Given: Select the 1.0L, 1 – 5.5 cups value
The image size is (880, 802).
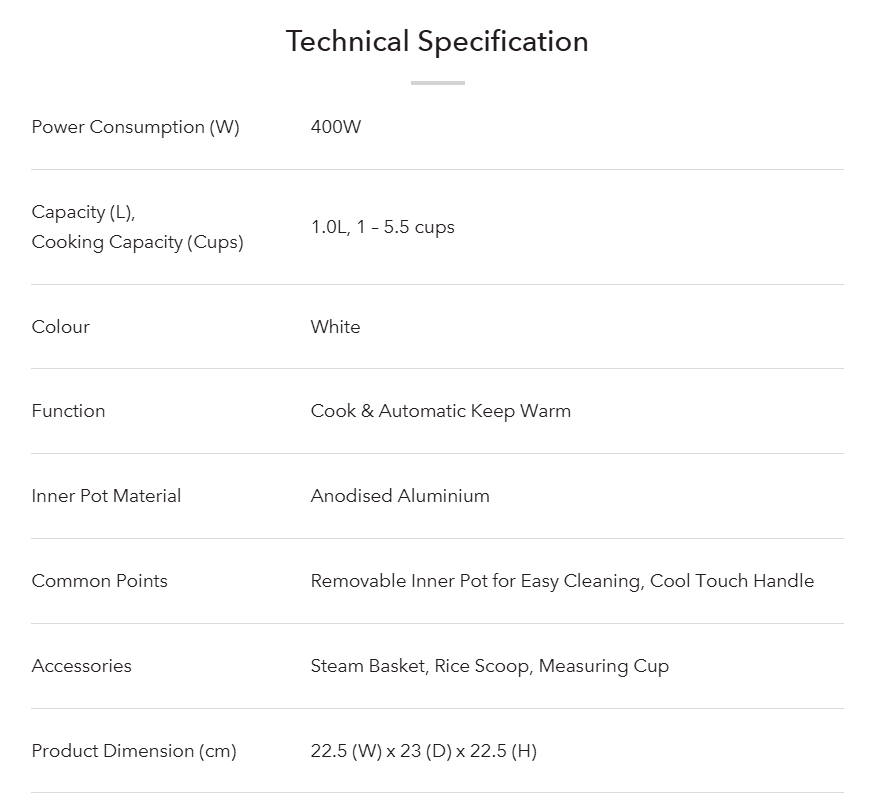Looking at the screenshot, I should click(x=382, y=227).
